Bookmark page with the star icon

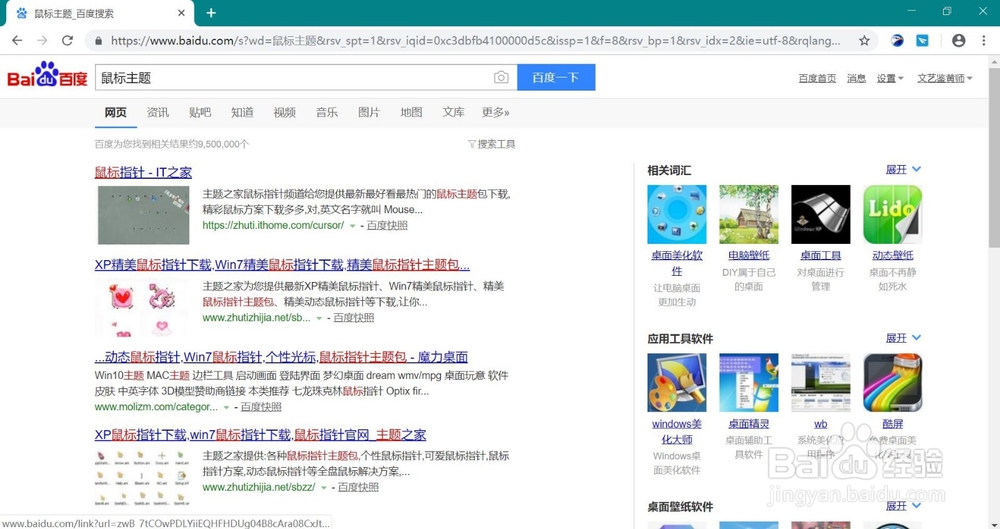pyautogui.click(x=864, y=40)
